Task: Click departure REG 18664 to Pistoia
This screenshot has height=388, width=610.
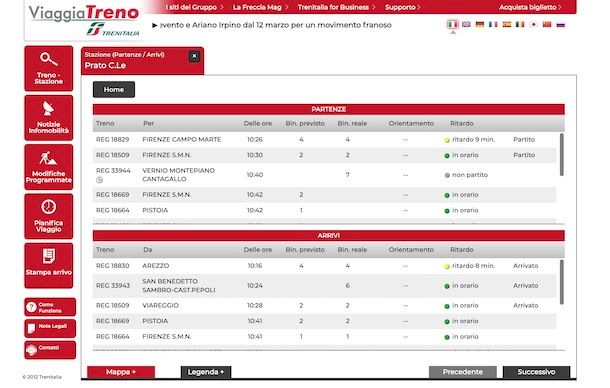Action: (324, 211)
